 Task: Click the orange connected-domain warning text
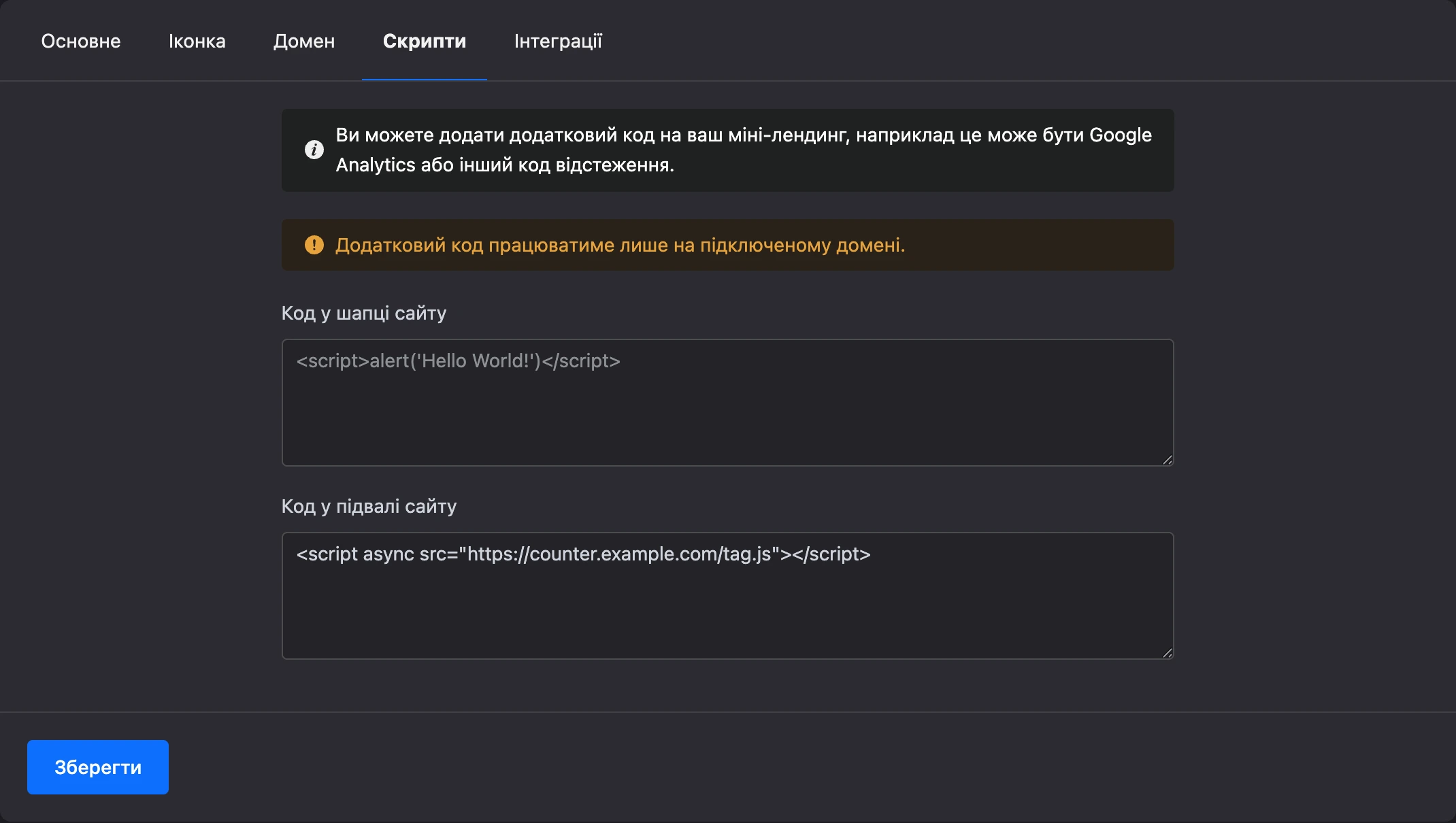point(621,245)
